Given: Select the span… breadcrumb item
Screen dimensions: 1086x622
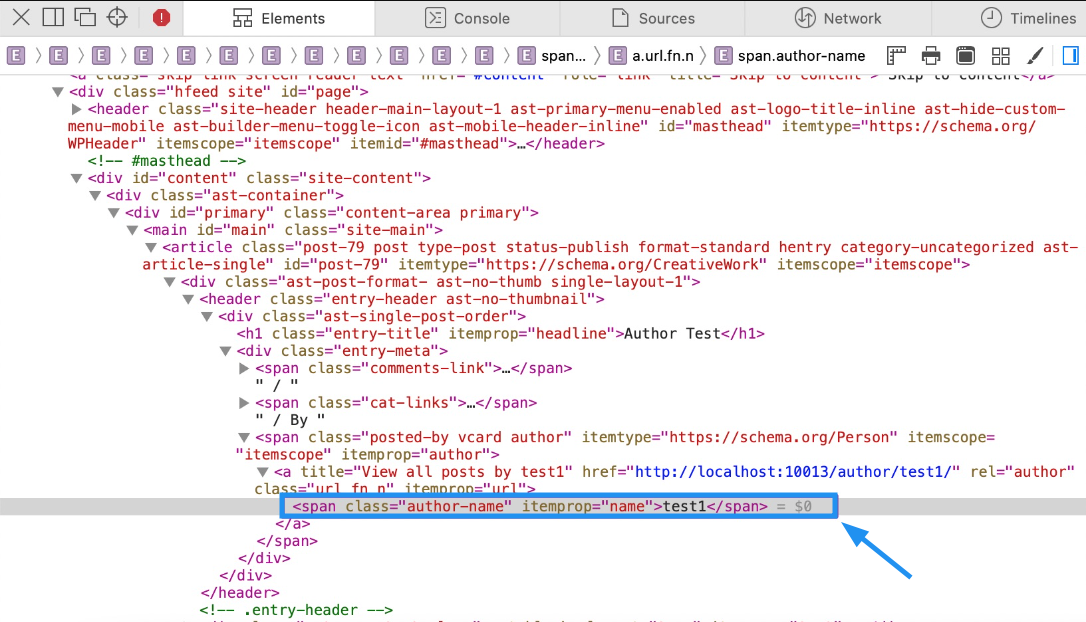Looking at the screenshot, I should tap(552, 55).
